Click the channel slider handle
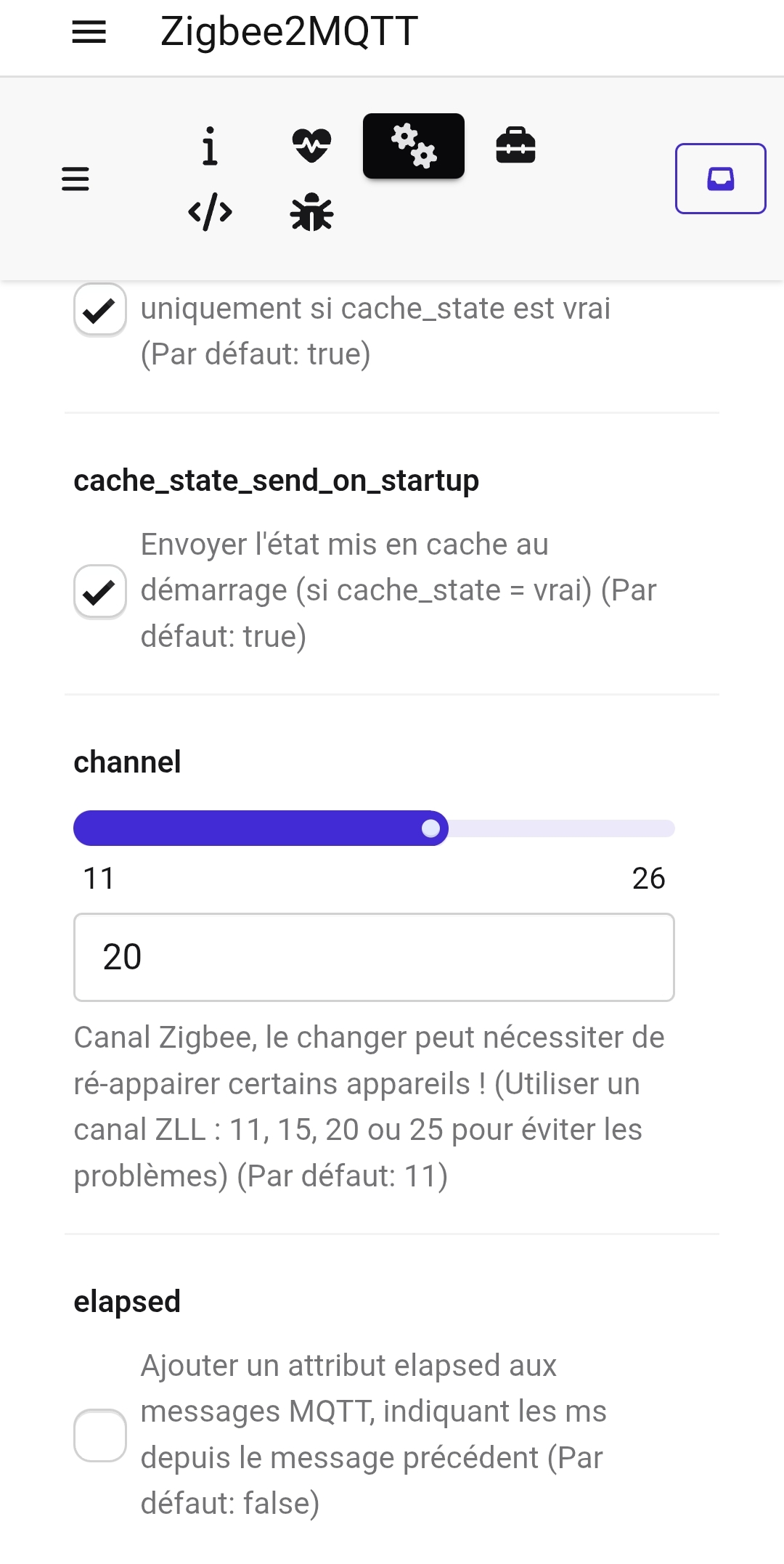This screenshot has width=784, height=1564. click(x=431, y=828)
